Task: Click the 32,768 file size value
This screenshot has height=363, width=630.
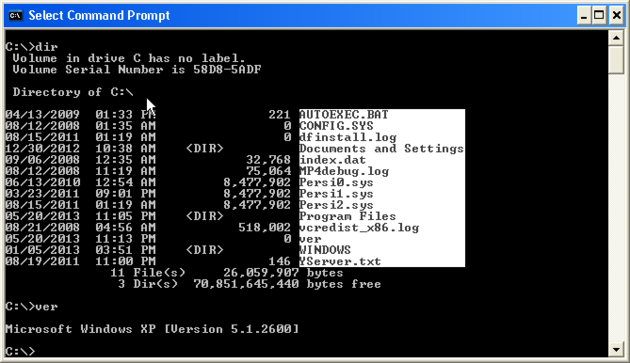Action: 268,160
